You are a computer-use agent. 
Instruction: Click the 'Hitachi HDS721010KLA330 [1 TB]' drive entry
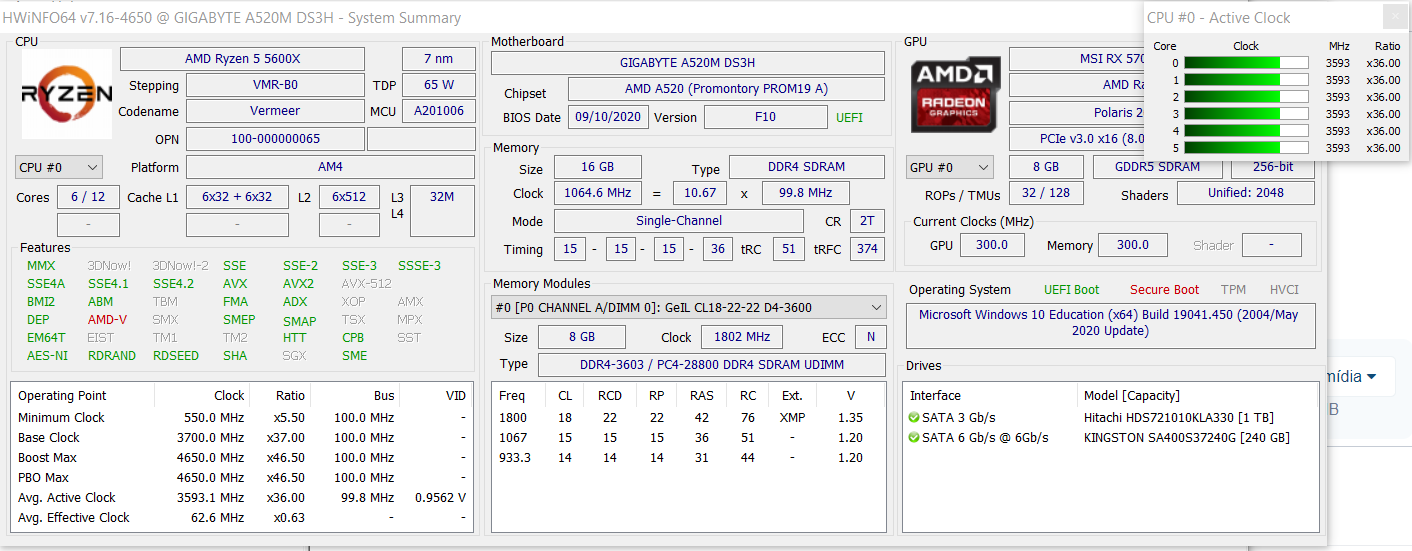tap(1179, 418)
